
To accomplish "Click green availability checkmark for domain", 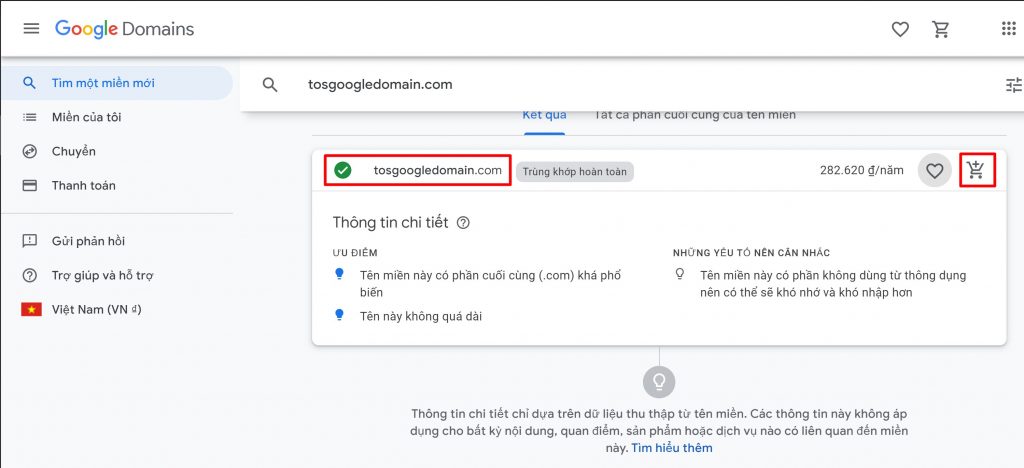I will [343, 171].
